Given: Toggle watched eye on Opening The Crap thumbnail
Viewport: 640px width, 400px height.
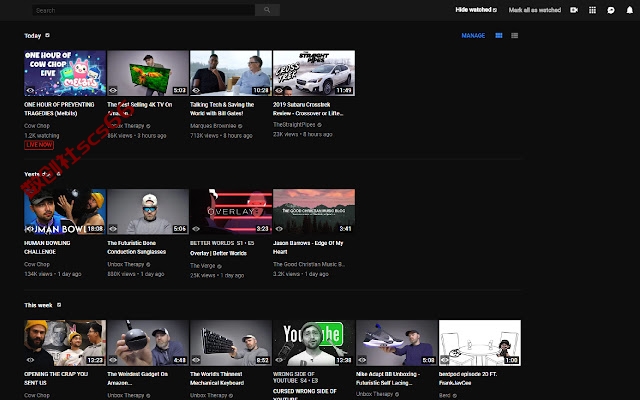Looking at the screenshot, I should point(31,360).
